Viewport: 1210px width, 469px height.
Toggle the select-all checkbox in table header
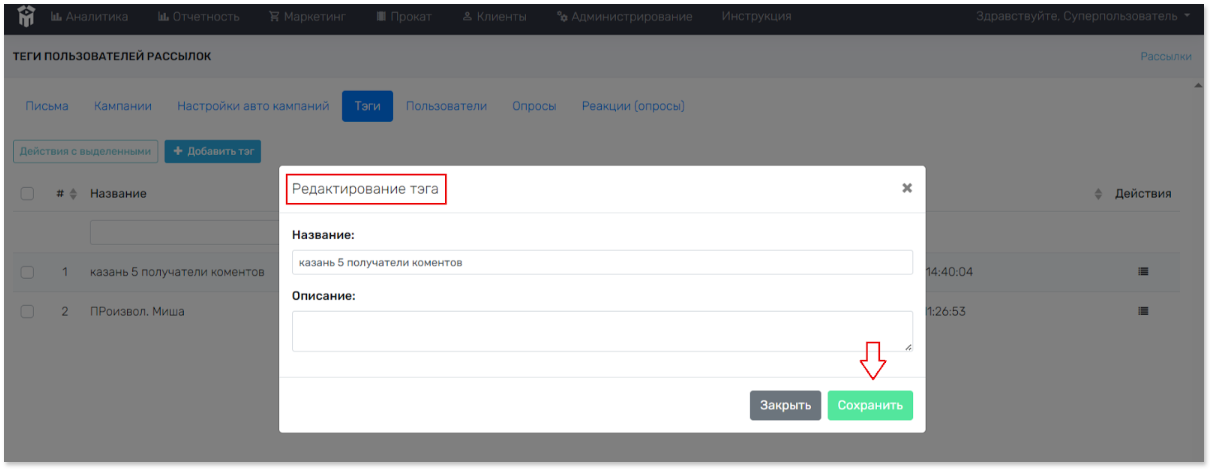(28, 194)
